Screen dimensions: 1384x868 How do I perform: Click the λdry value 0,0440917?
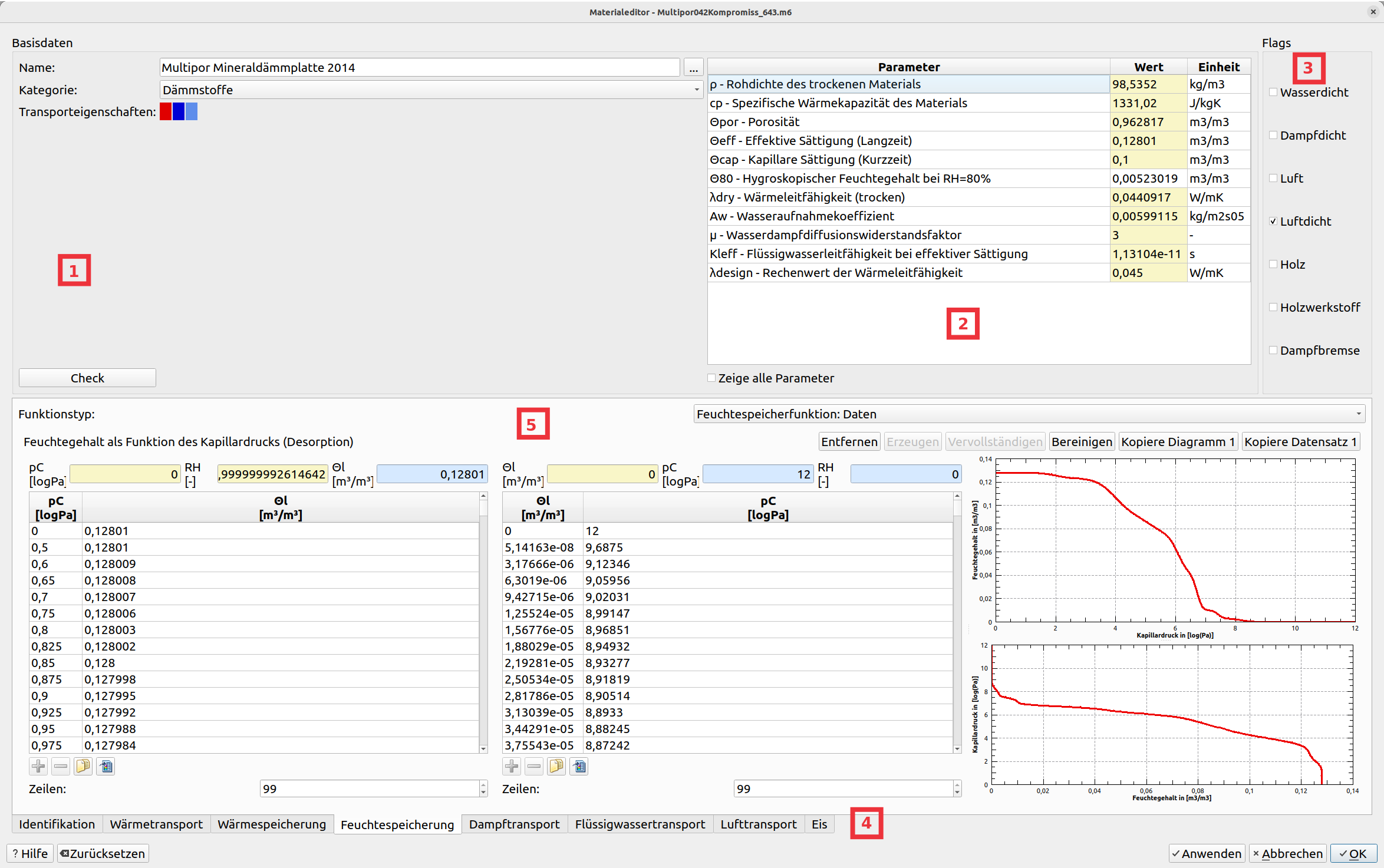point(1148,197)
